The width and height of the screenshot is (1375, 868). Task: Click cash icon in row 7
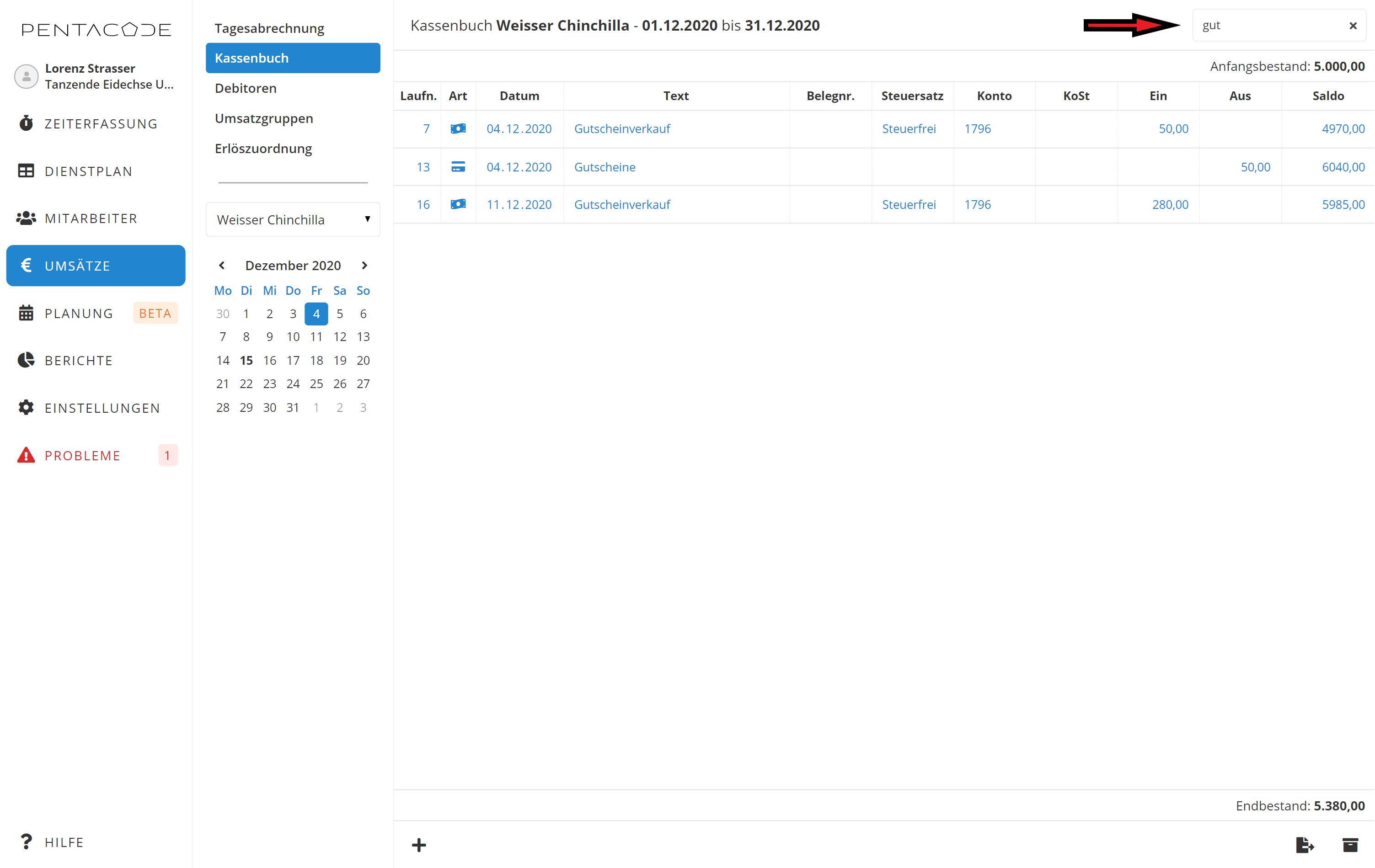(x=458, y=129)
